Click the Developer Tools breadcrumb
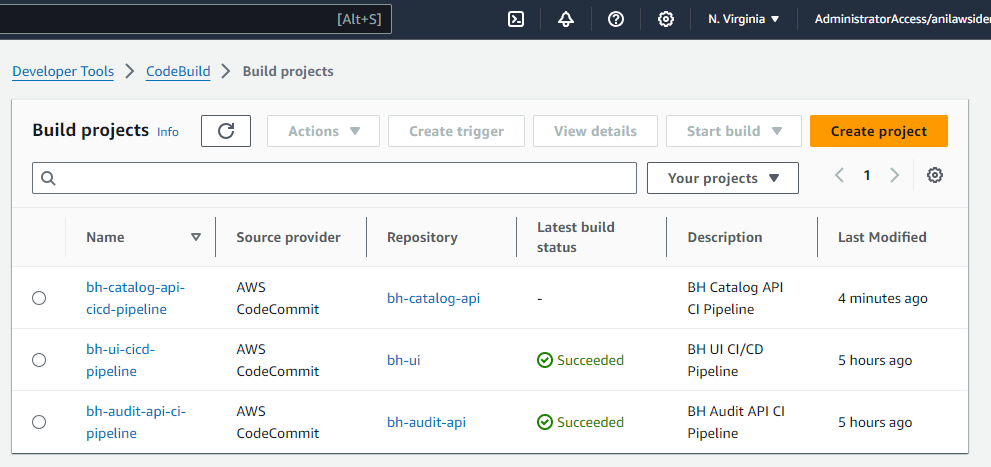 63,71
